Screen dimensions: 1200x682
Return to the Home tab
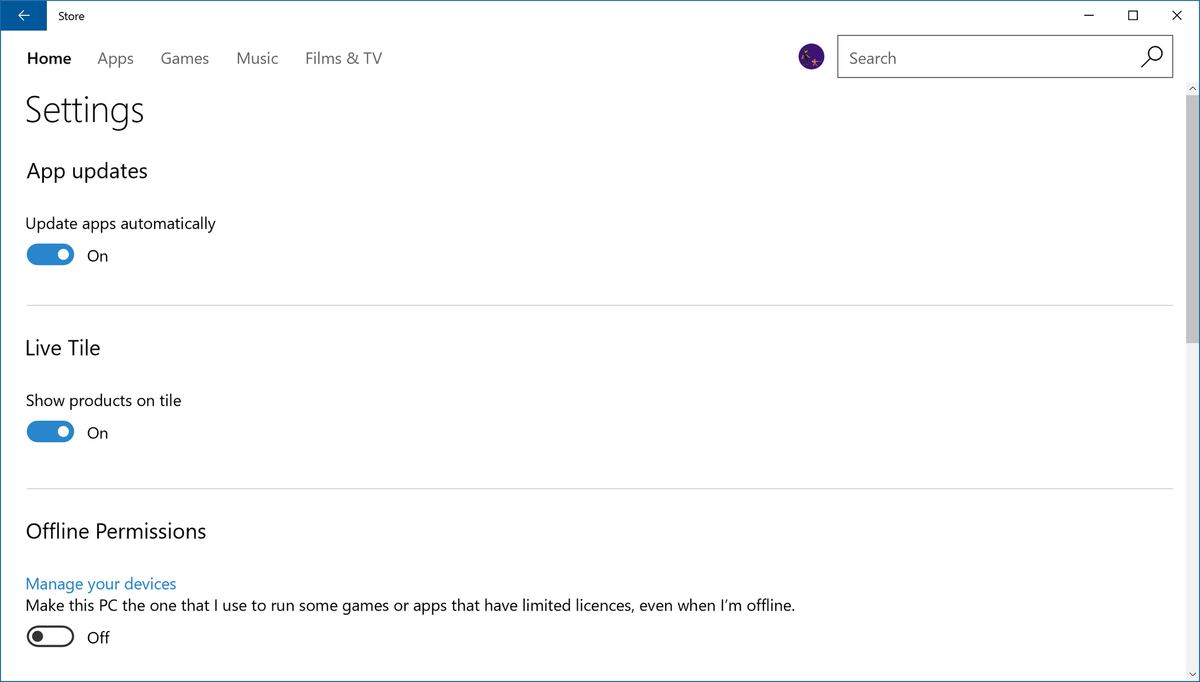(x=49, y=58)
